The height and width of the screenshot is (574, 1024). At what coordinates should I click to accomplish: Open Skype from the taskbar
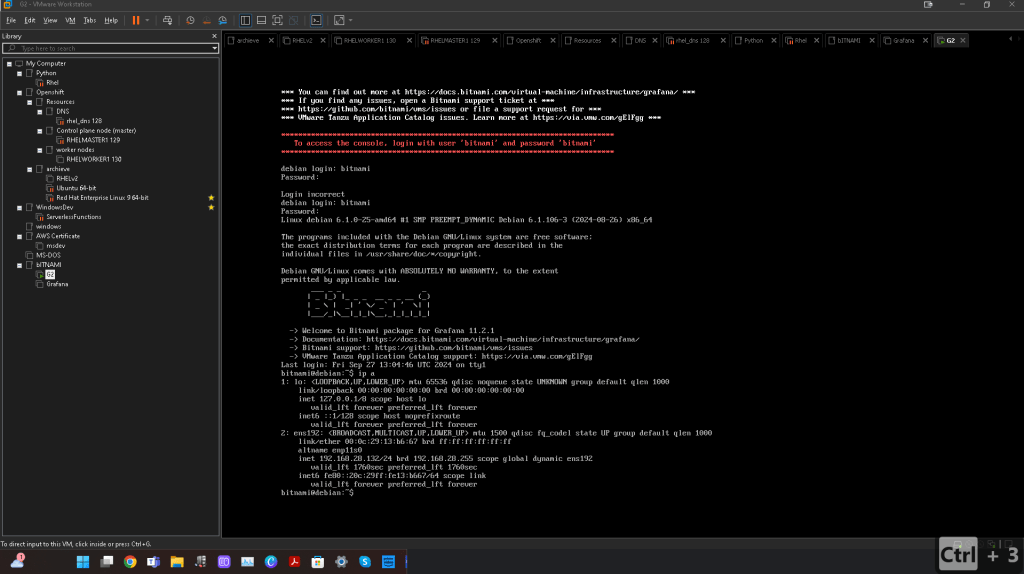pyautogui.click(x=365, y=562)
